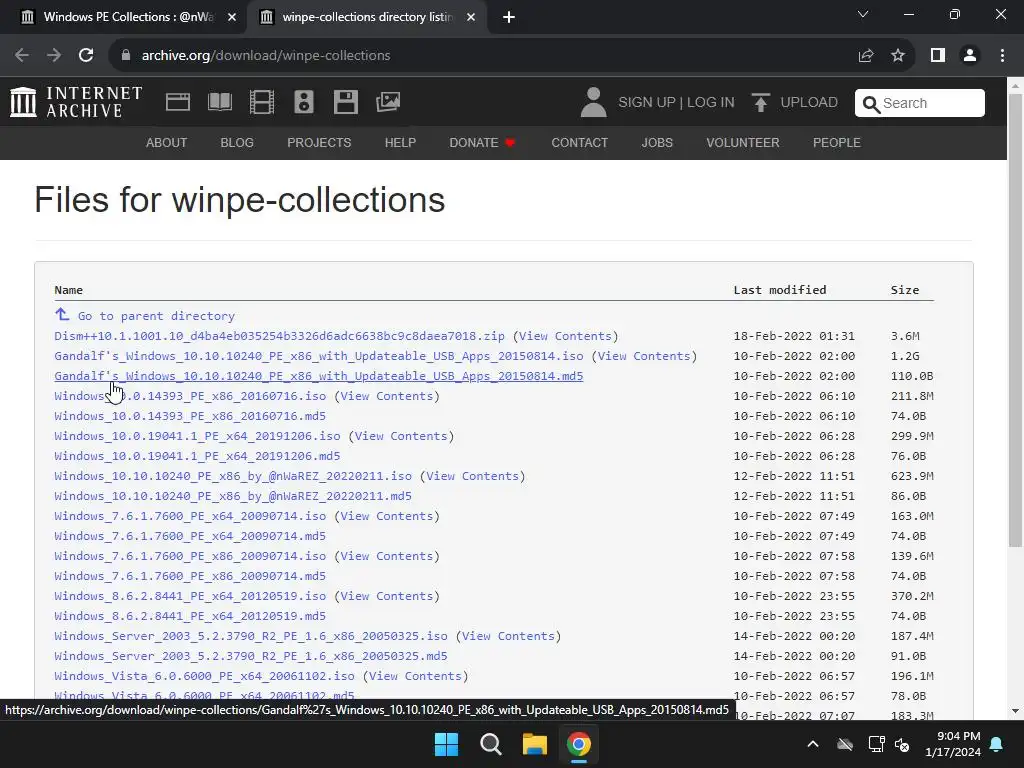Open Windows Start menu

coord(447,744)
